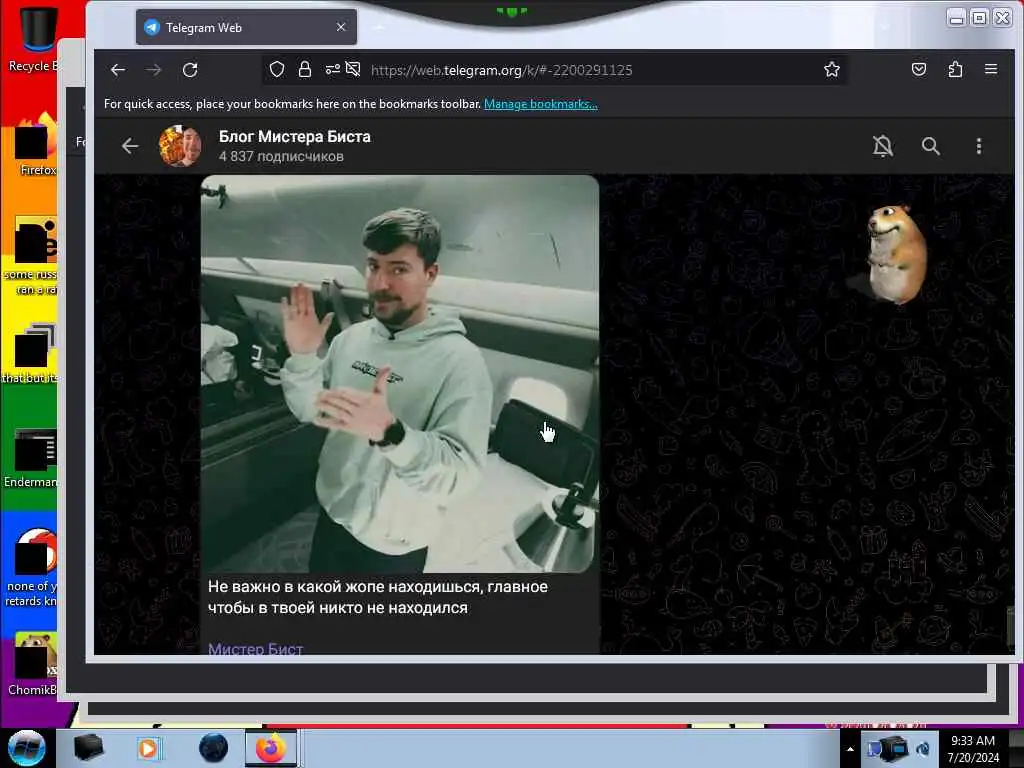Open the Firefox extensions puzzle icon
The width and height of the screenshot is (1024, 768).
coord(955,69)
